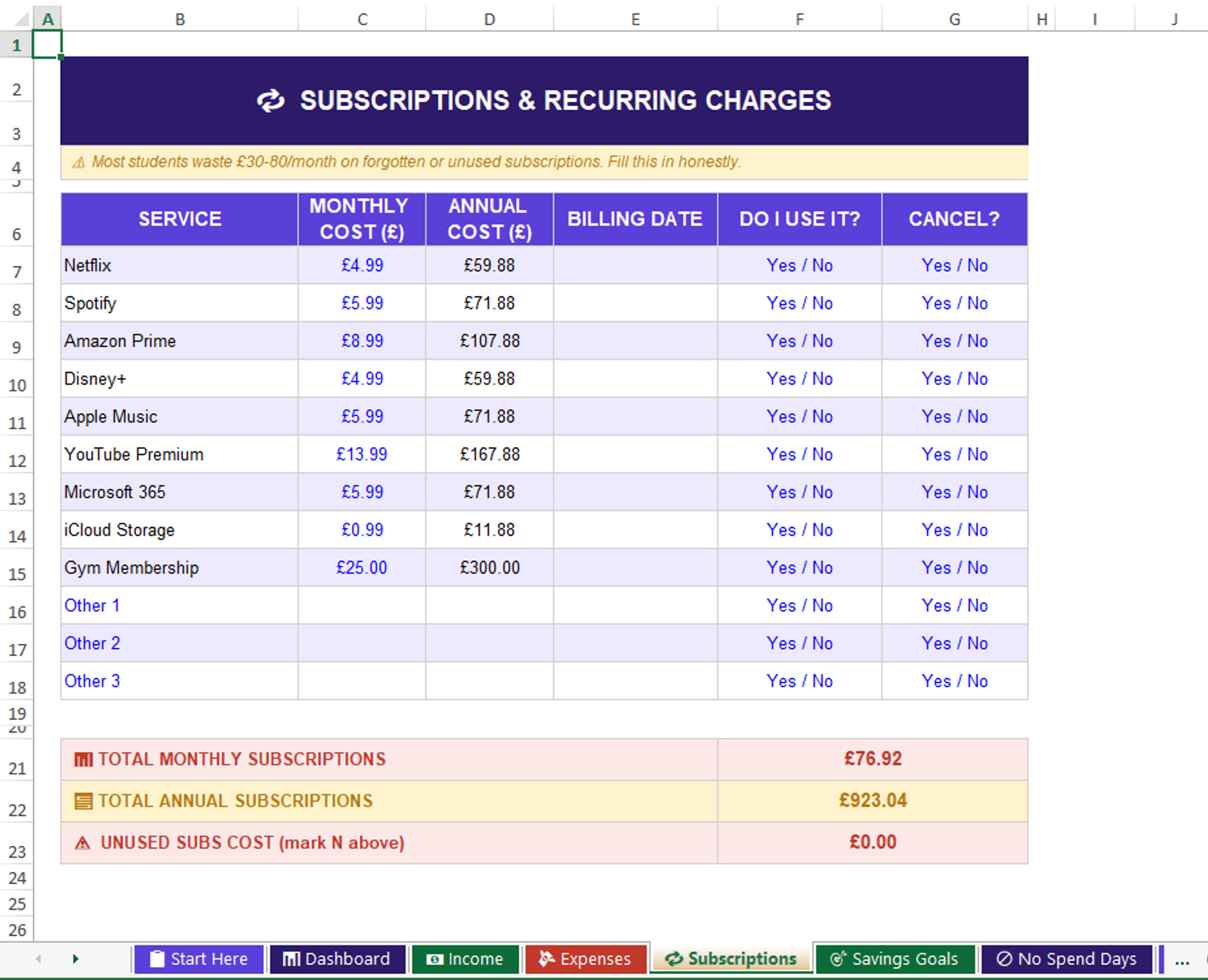Select the total annual value £923.04
Image resolution: width=1208 pixels, height=980 pixels.
872,801
